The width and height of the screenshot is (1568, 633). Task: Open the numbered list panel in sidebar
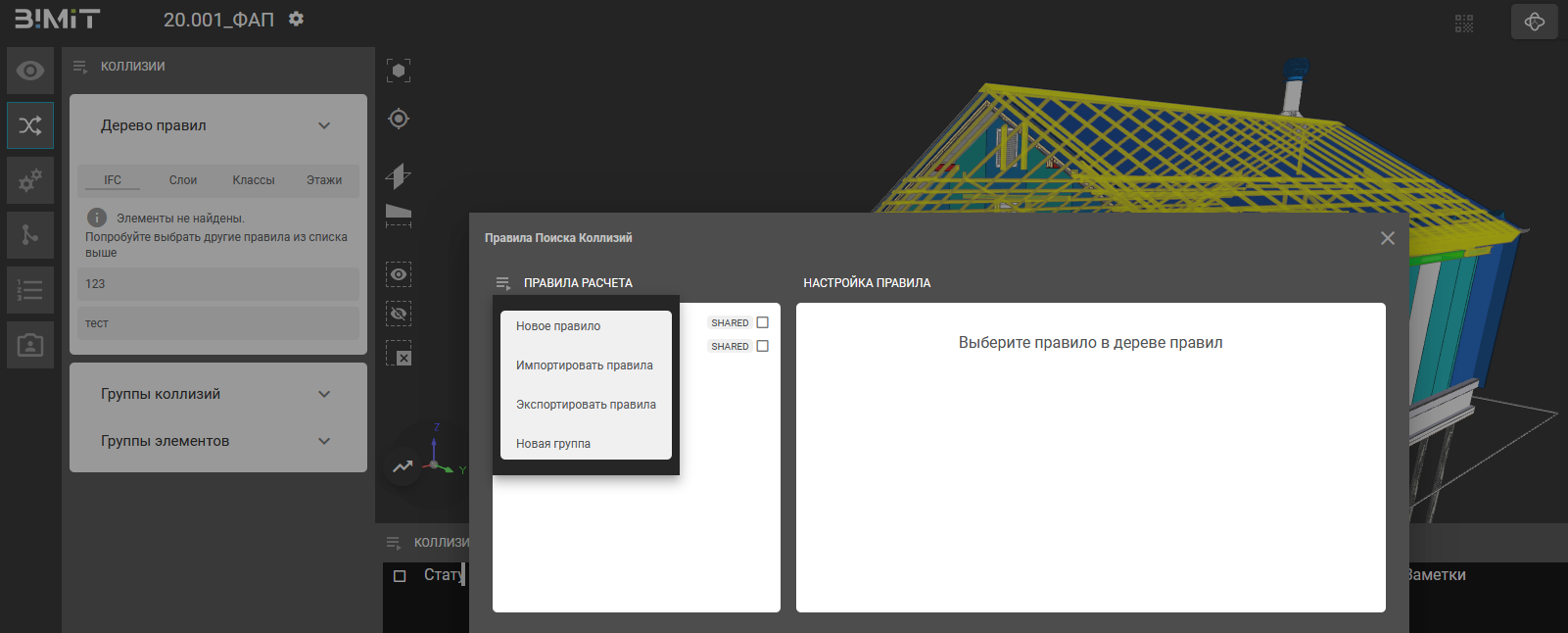pos(30,290)
